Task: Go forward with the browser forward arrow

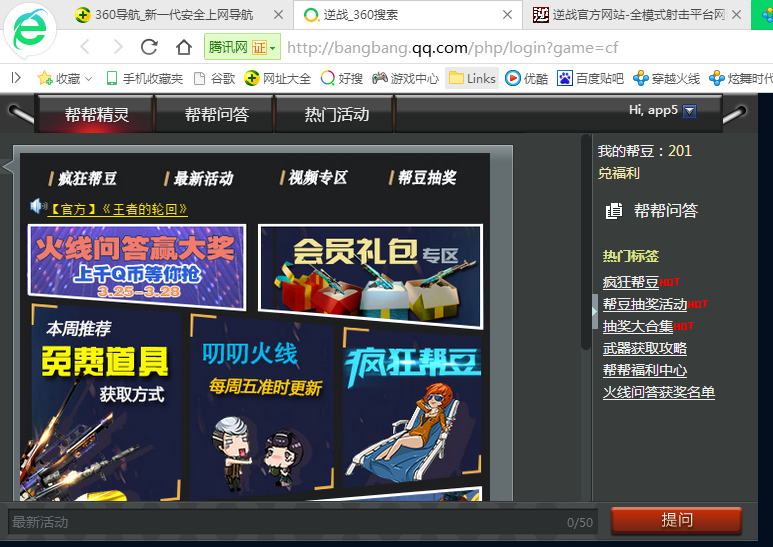Action: (x=118, y=47)
